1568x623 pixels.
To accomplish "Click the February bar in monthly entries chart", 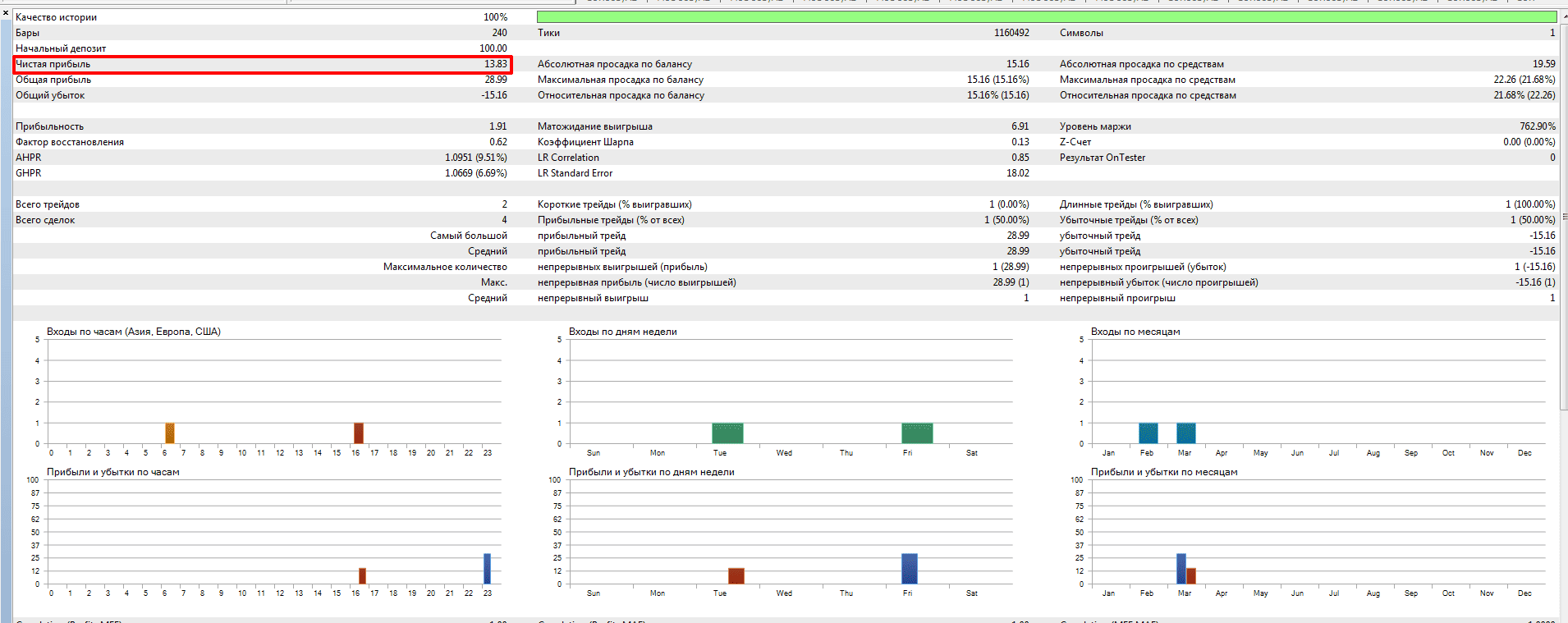I will point(1148,433).
